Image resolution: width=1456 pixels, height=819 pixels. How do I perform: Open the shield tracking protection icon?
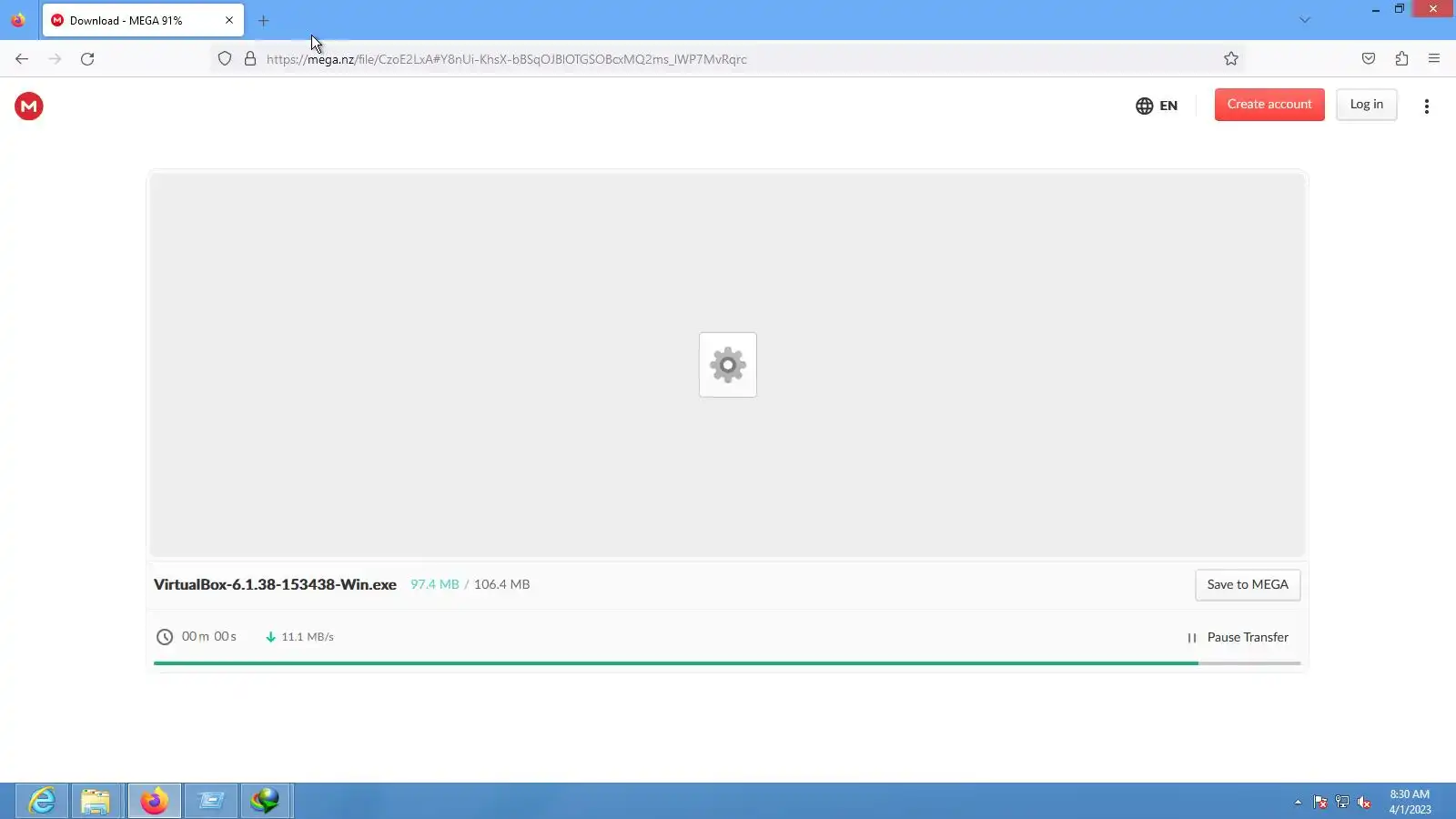[x=225, y=59]
